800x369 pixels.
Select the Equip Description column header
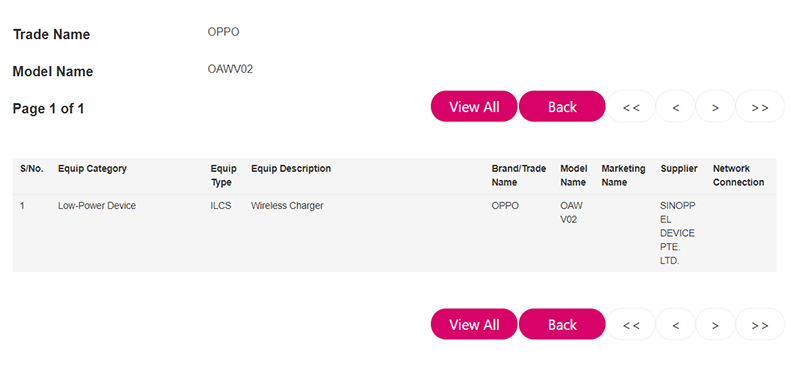pos(291,168)
